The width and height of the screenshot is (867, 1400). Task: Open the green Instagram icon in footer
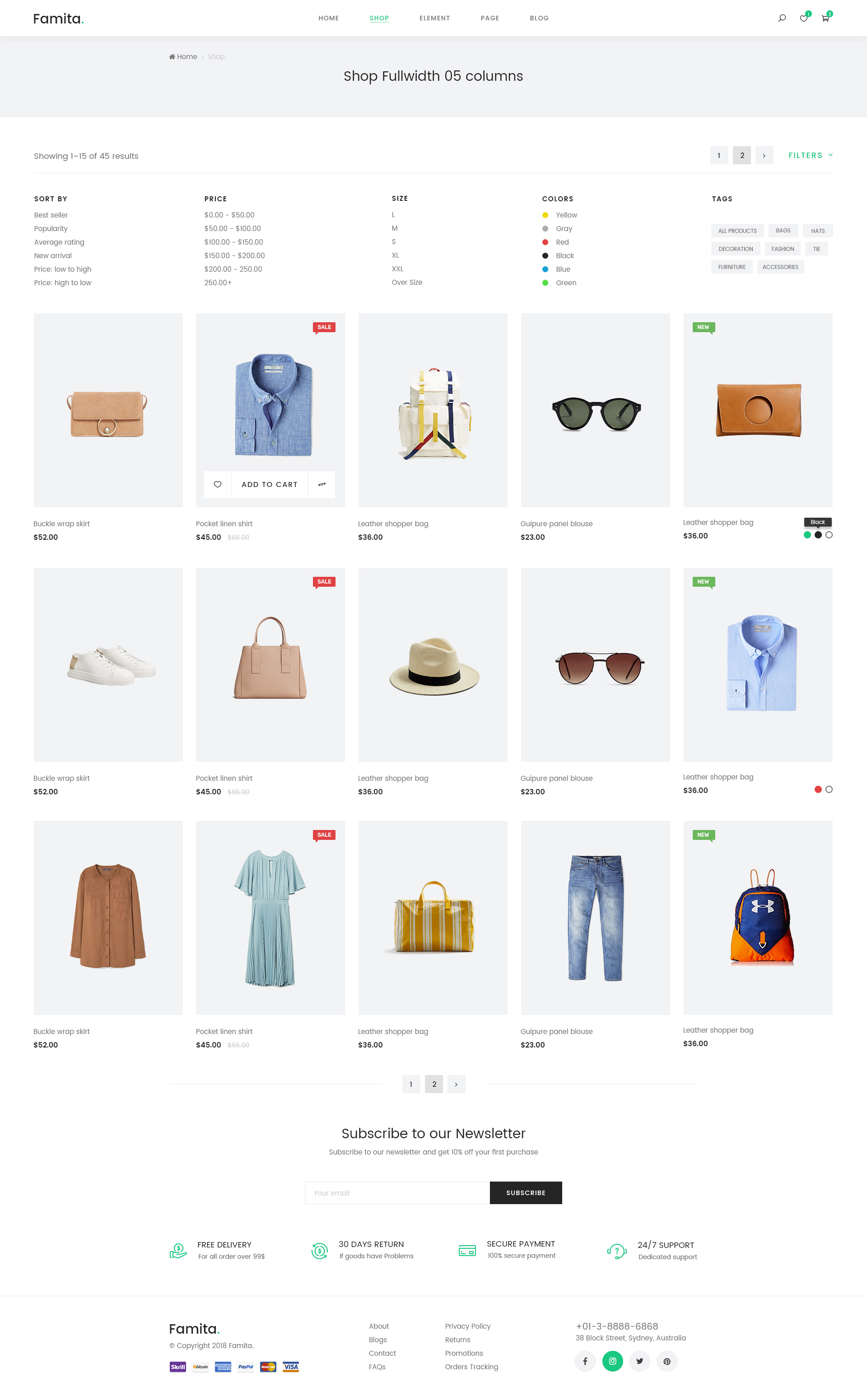612,1361
